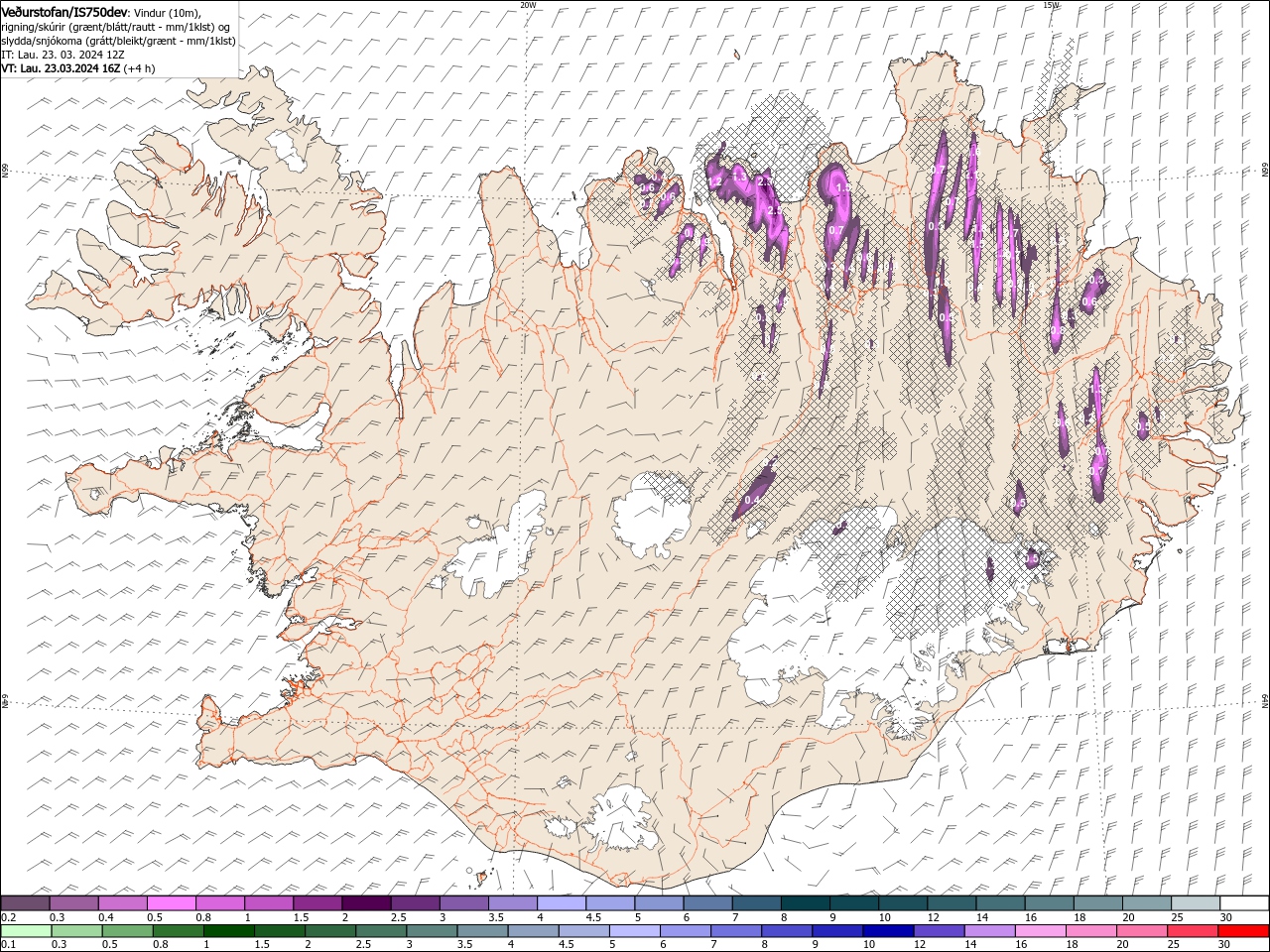Click the white 30 swatch in upper scale
1270x952 pixels.
[x=1244, y=903]
